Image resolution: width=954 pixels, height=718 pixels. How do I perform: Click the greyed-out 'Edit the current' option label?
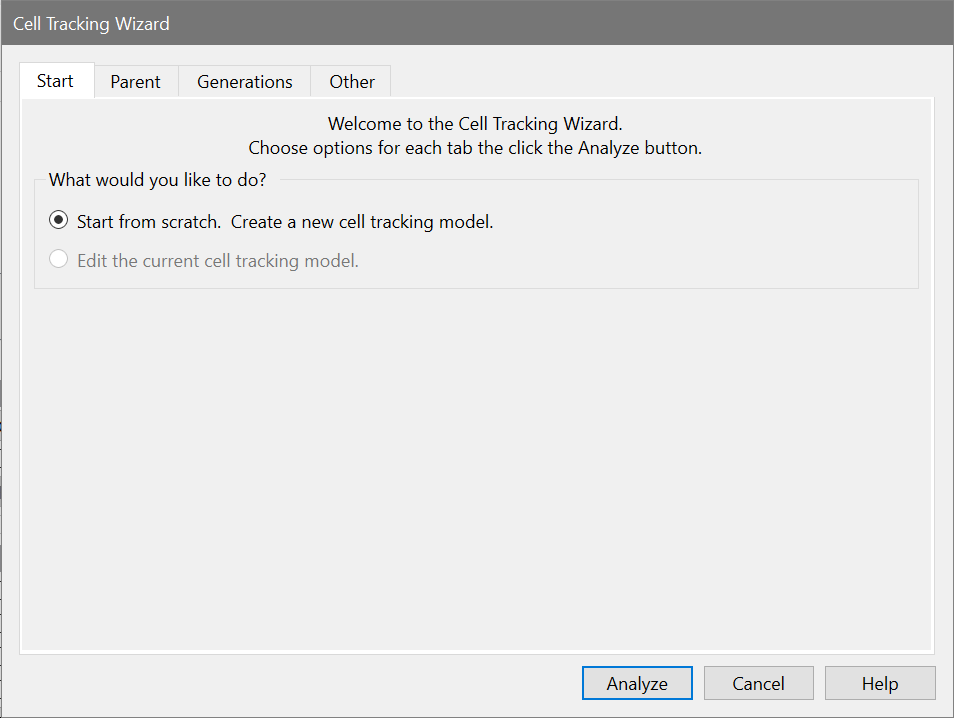(217, 261)
